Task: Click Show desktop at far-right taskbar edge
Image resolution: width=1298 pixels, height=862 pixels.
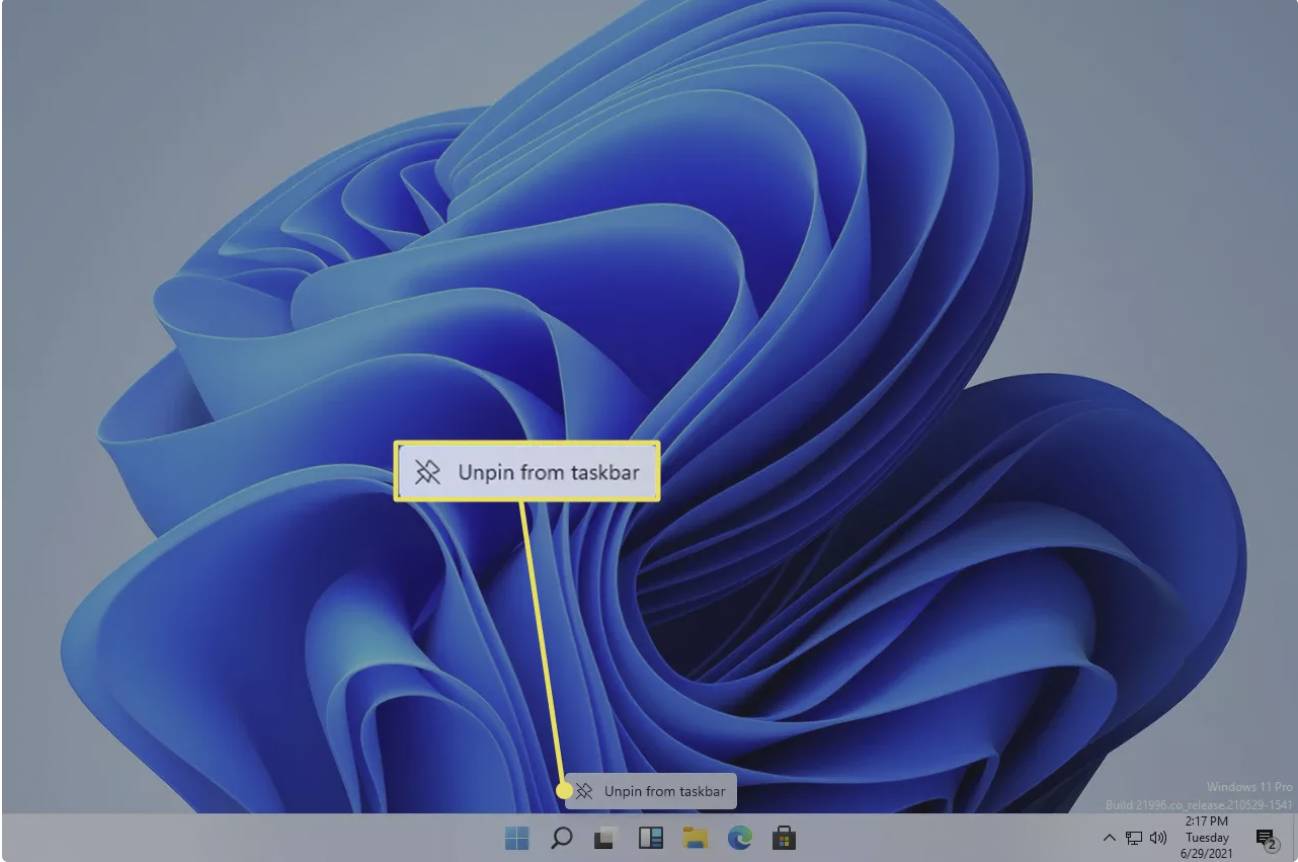Action: pyautogui.click(x=1294, y=838)
